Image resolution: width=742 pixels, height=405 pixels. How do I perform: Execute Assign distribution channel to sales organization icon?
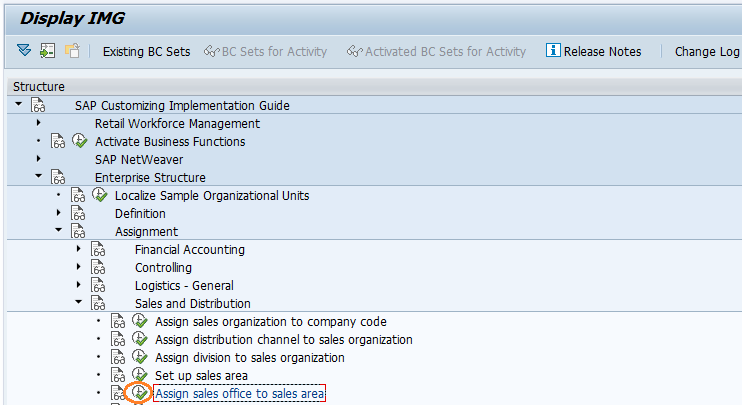pyautogui.click(x=141, y=340)
